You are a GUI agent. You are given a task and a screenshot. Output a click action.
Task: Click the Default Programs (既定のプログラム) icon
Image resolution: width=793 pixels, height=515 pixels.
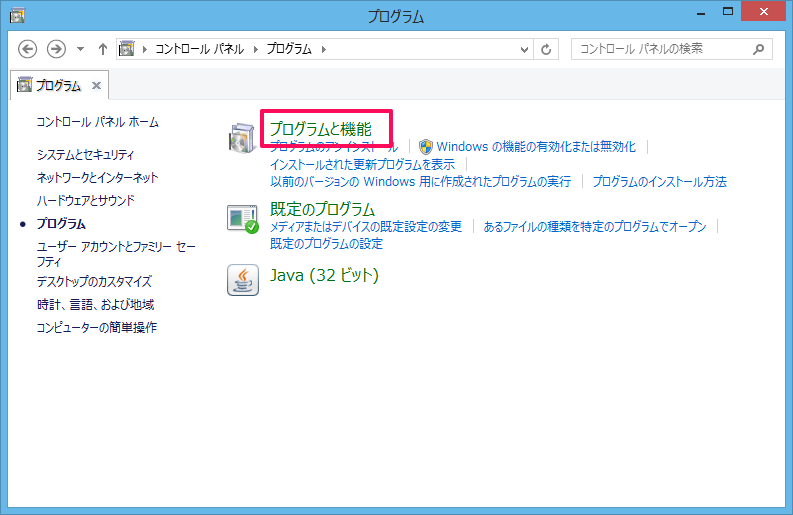(x=243, y=219)
